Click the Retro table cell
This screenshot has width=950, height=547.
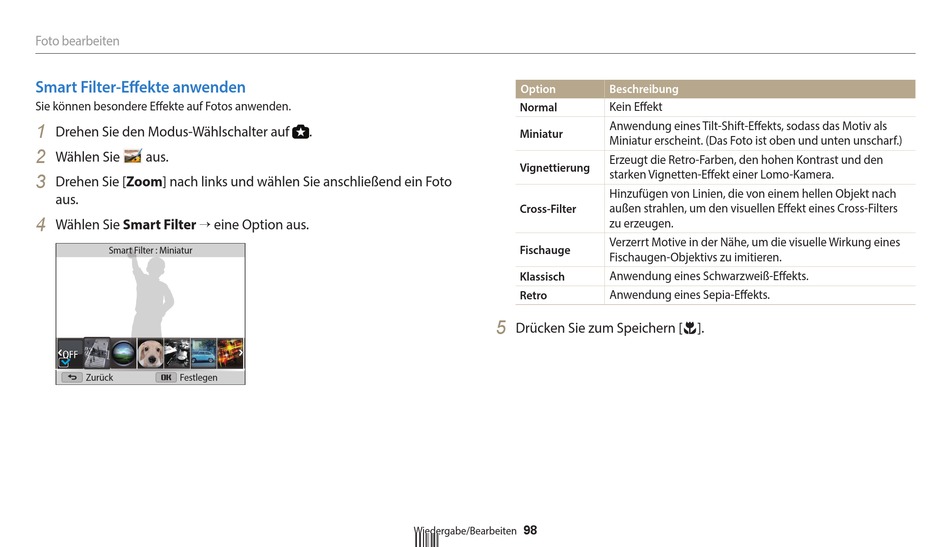coord(560,296)
